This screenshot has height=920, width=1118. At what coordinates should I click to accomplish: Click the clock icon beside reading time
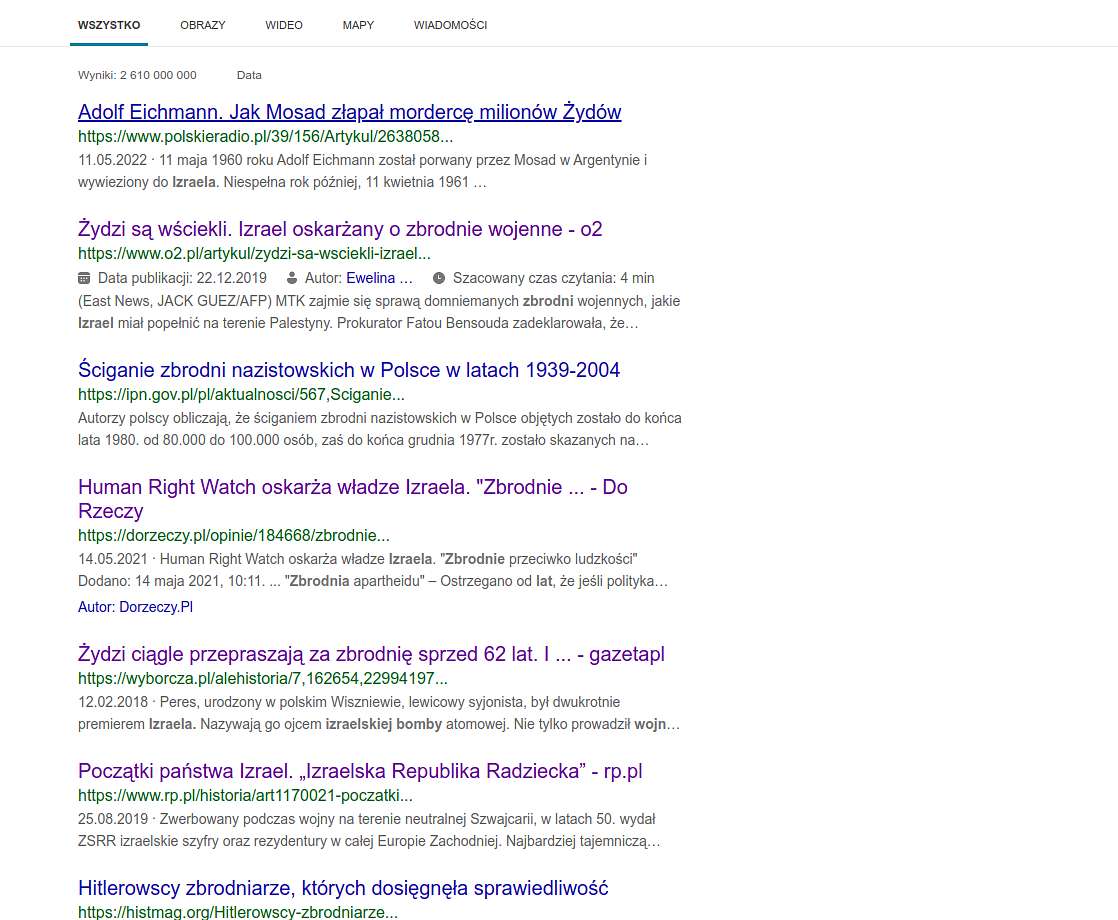click(x=439, y=278)
